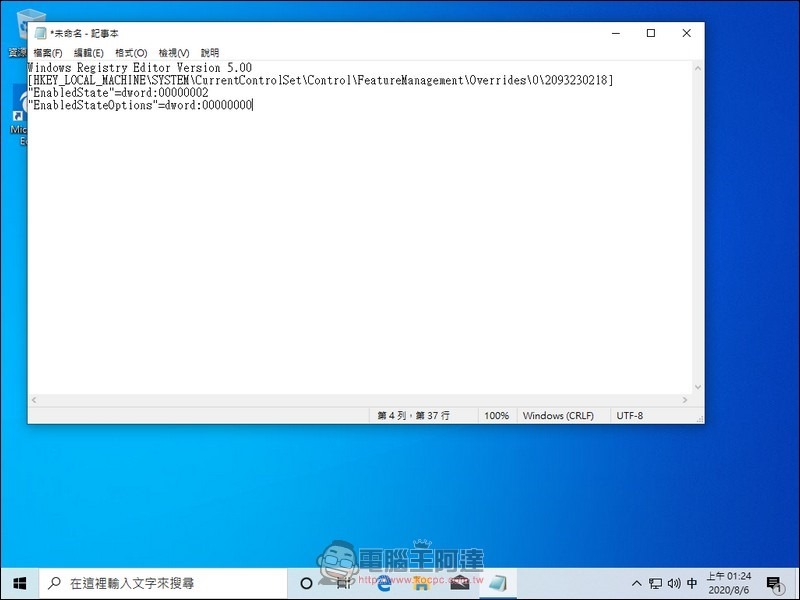
Task: Open the 檔案(F) menu
Action: pos(48,53)
